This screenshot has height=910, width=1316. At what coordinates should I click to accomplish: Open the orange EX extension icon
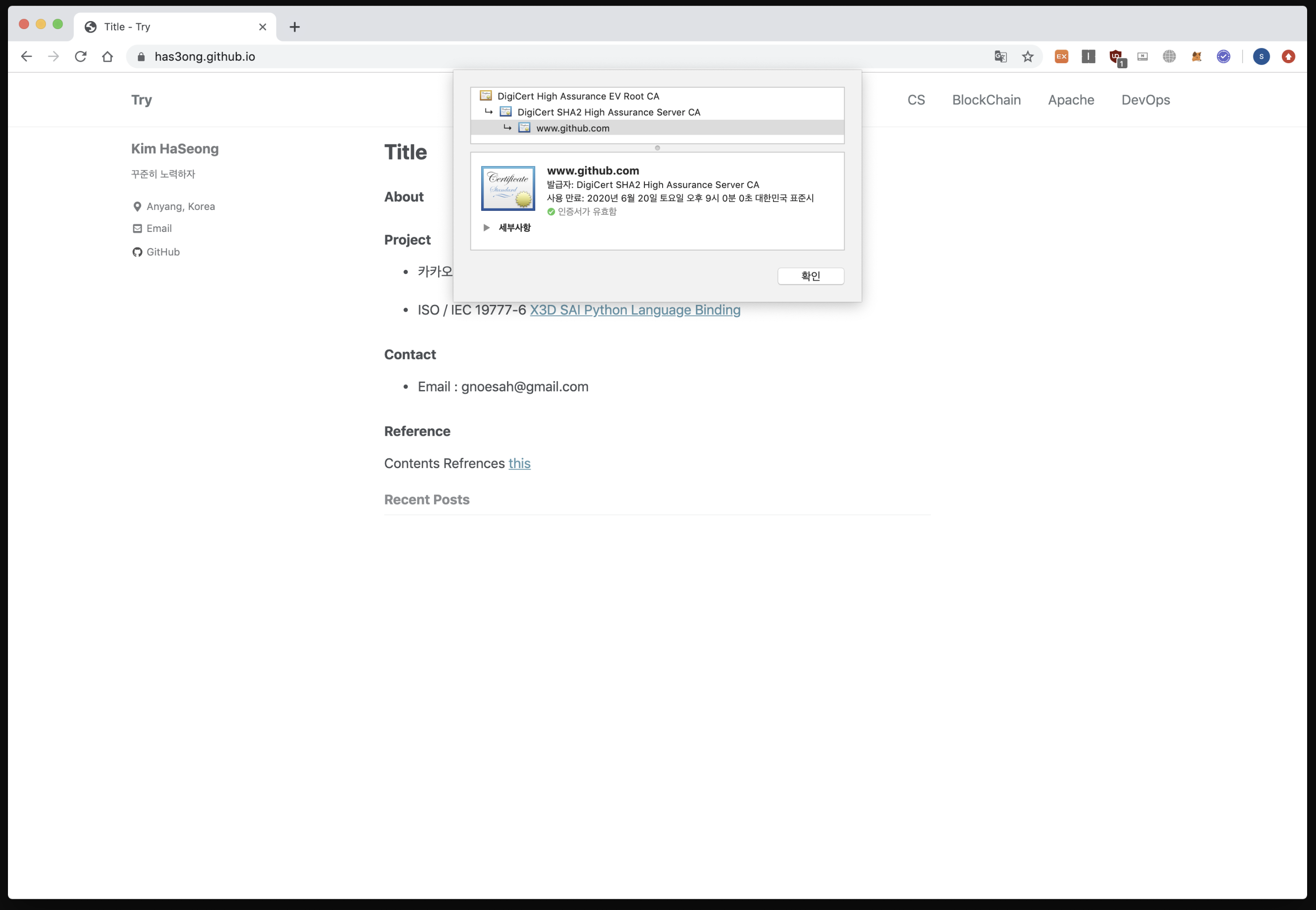(1061, 57)
